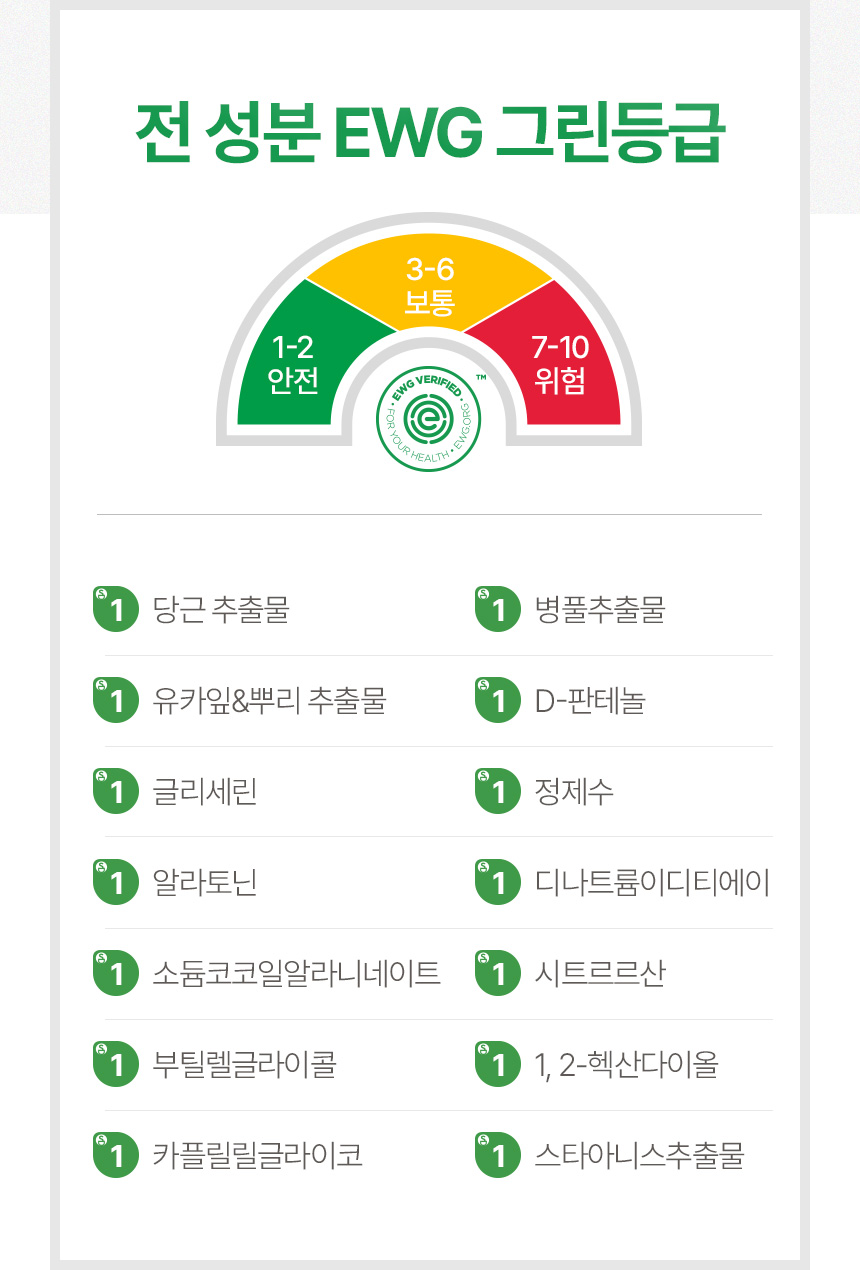Click the 유카잎&뿌리 추출물 ingredient text
860x1270 pixels.
pos(269,701)
